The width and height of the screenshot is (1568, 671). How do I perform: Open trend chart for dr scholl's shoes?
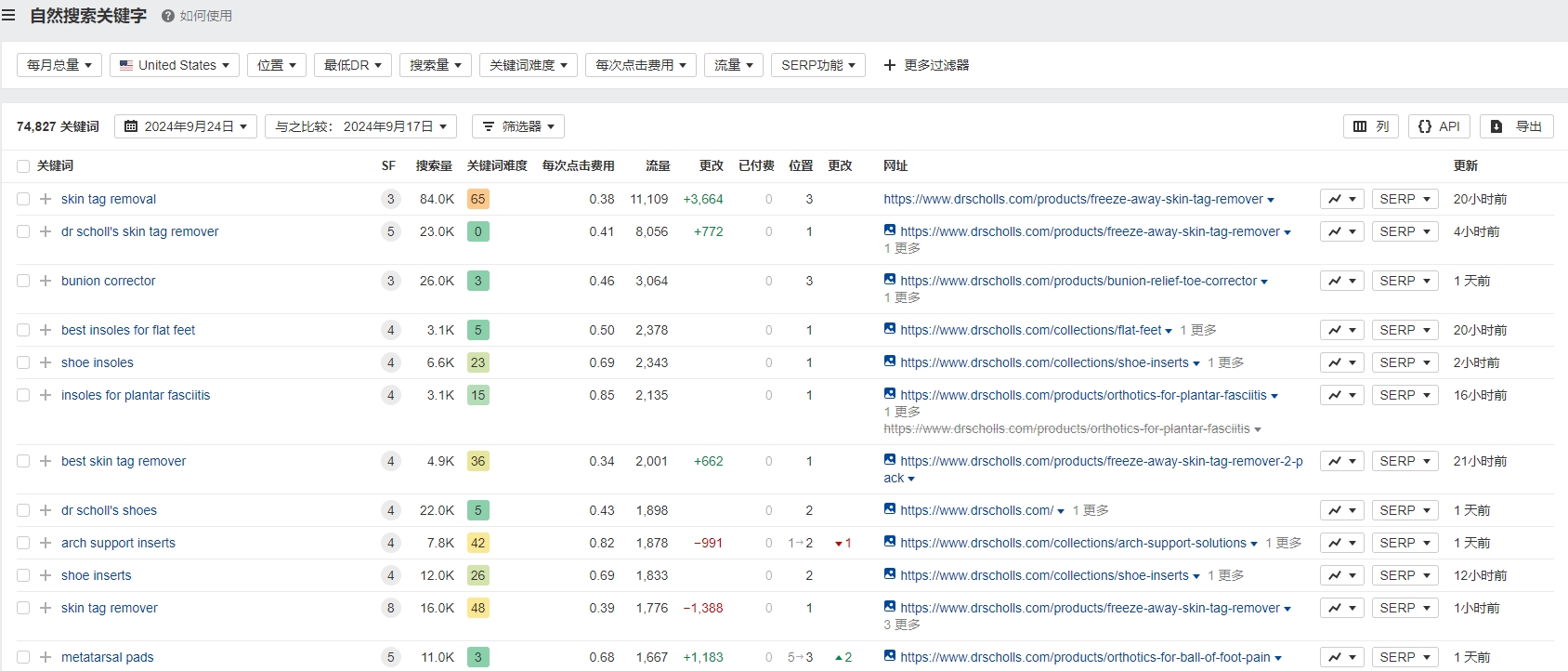point(1342,510)
